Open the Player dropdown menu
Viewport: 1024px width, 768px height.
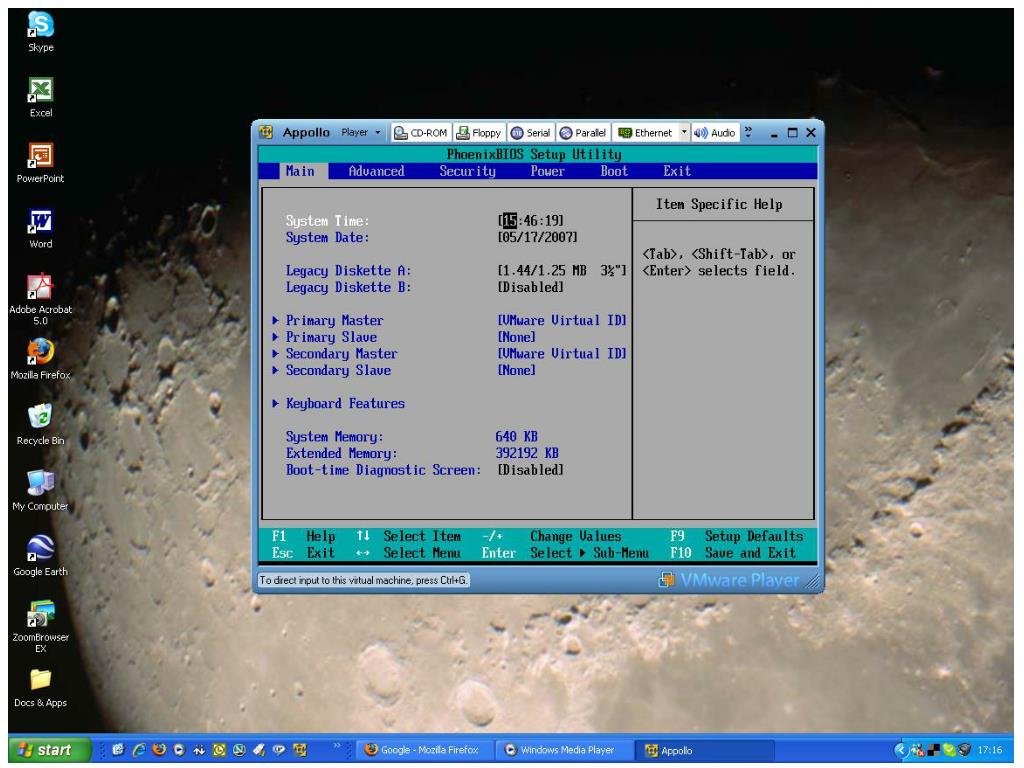pos(360,133)
